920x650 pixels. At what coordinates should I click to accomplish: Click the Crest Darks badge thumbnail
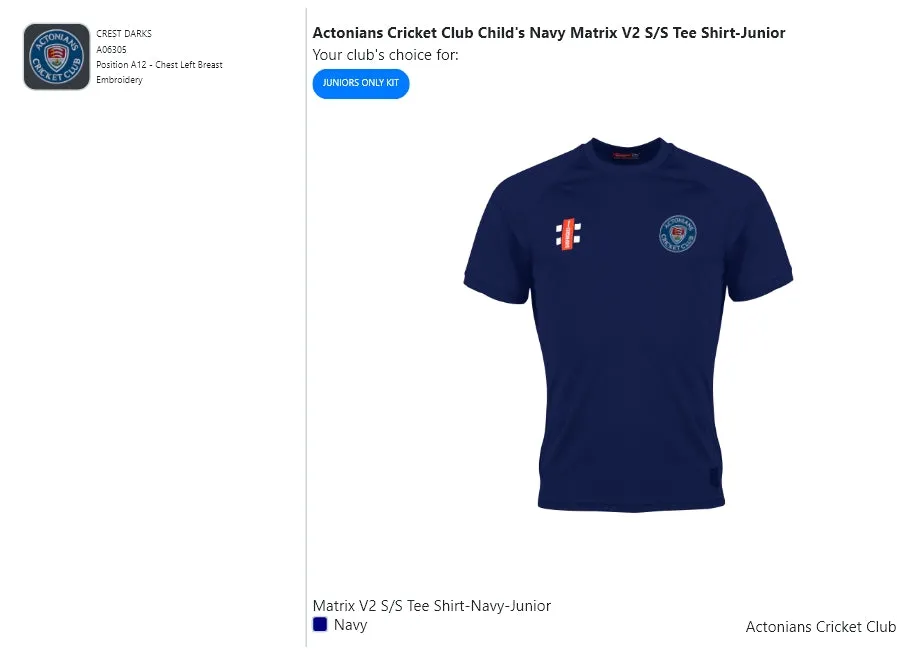tap(57, 57)
